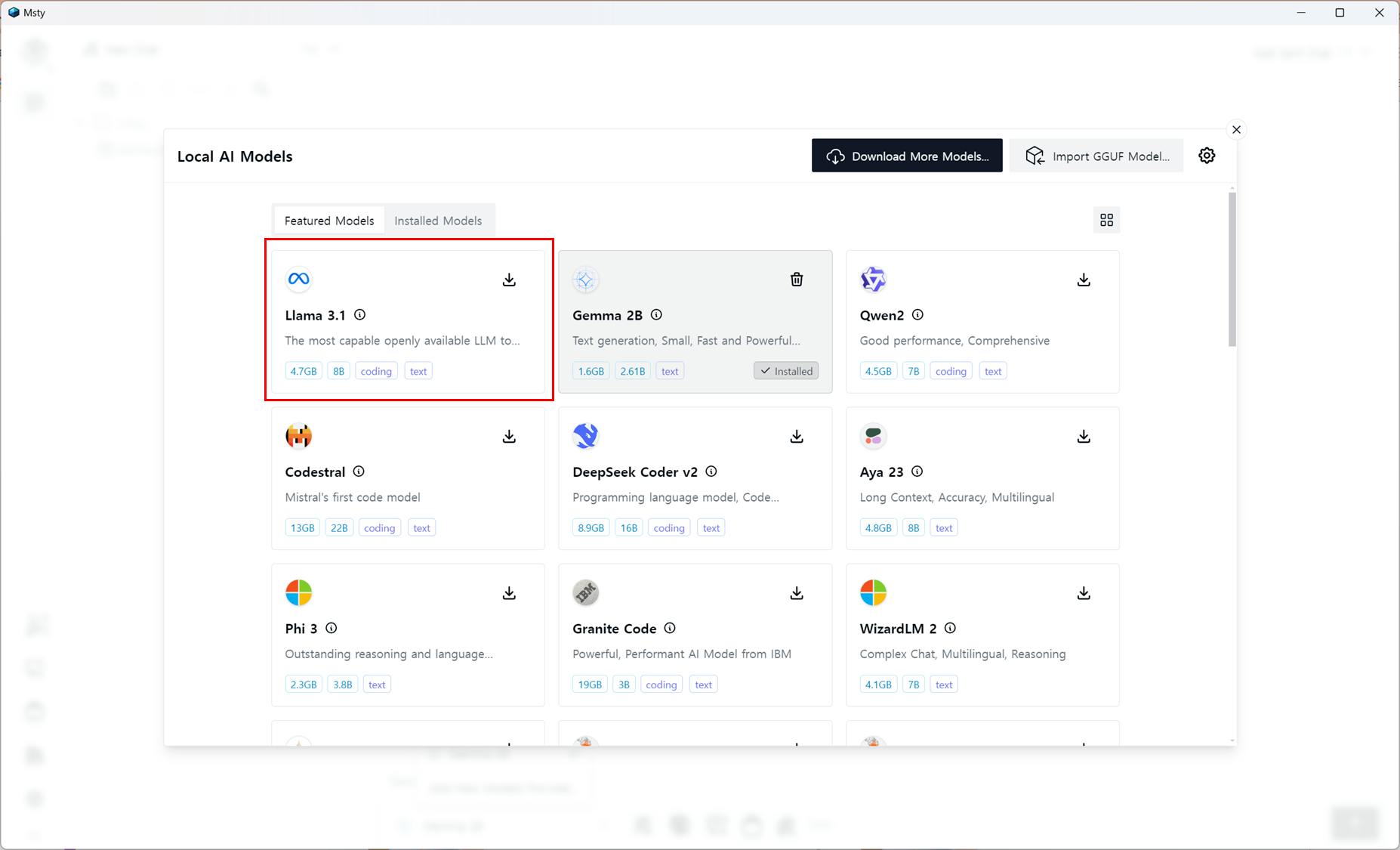Click 'Good performance, Comprehensive' description

(954, 341)
